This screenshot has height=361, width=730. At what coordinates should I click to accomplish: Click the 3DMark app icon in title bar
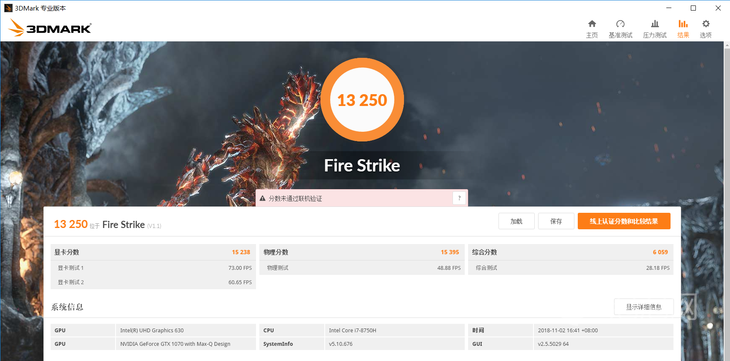(x=8, y=8)
